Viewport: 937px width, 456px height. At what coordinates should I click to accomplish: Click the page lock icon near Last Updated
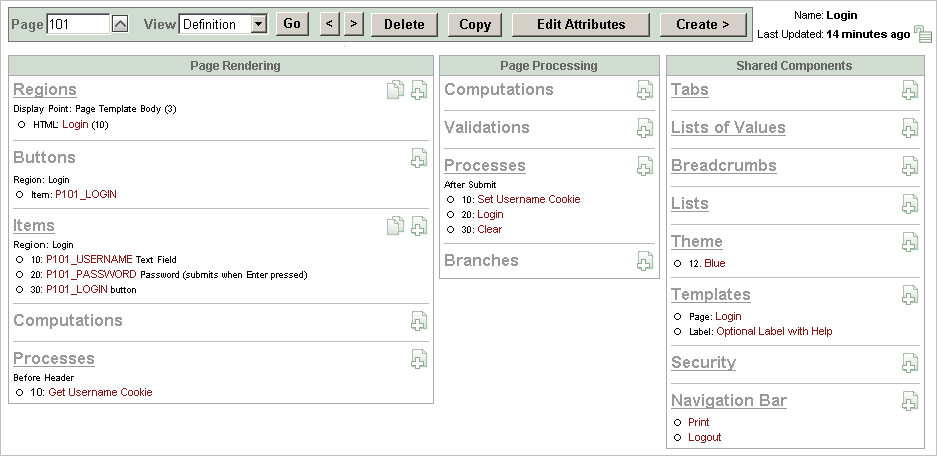point(922,36)
